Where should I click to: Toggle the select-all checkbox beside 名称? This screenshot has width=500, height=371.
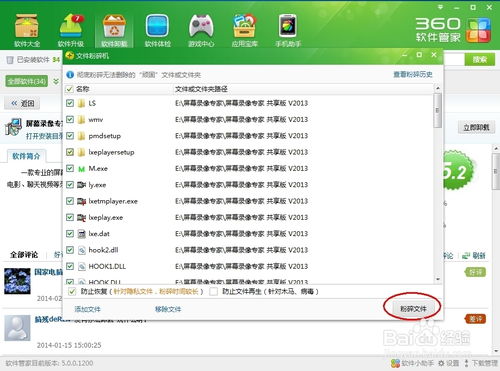tap(69, 89)
